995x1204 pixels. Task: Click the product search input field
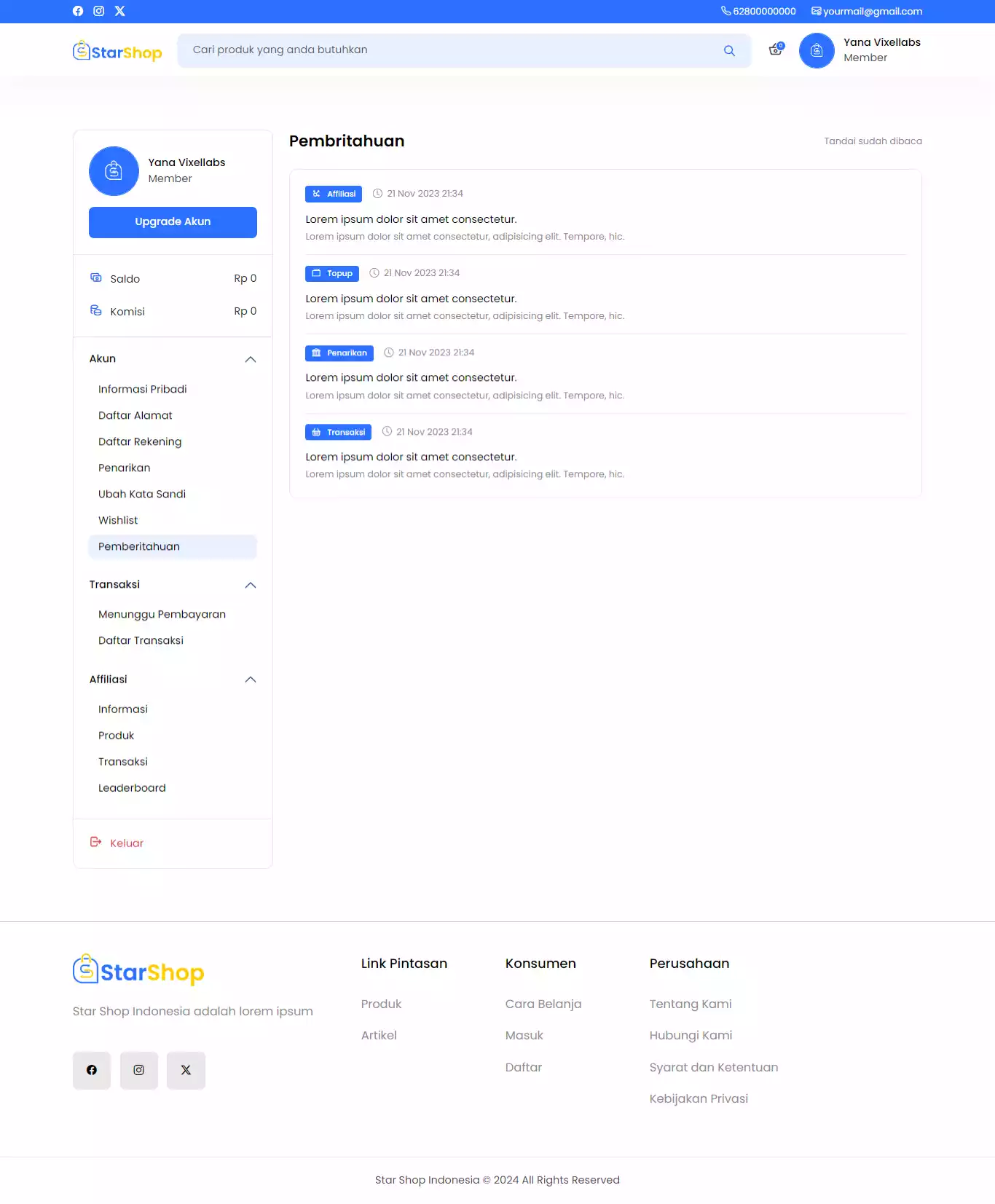click(x=452, y=50)
